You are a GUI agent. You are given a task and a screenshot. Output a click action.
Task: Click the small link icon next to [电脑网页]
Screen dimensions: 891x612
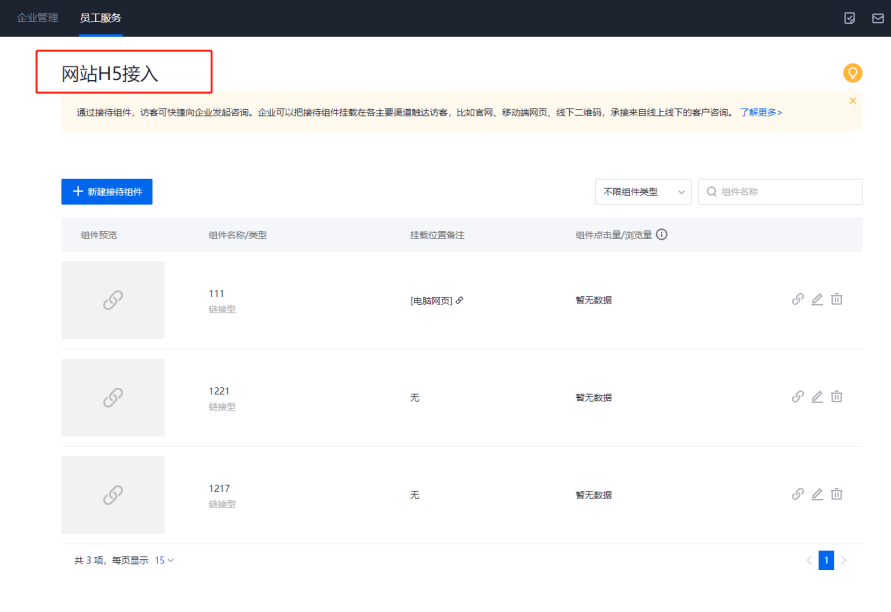pyautogui.click(x=460, y=300)
